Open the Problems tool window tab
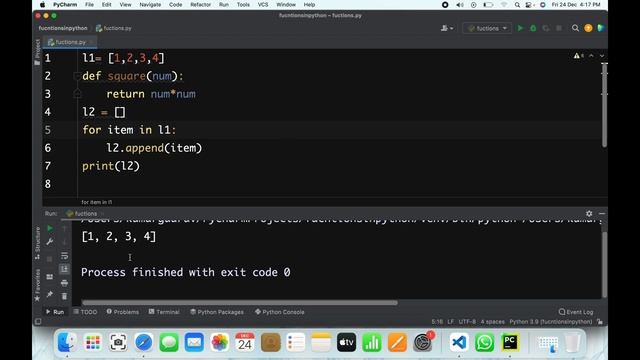 click(x=122, y=312)
